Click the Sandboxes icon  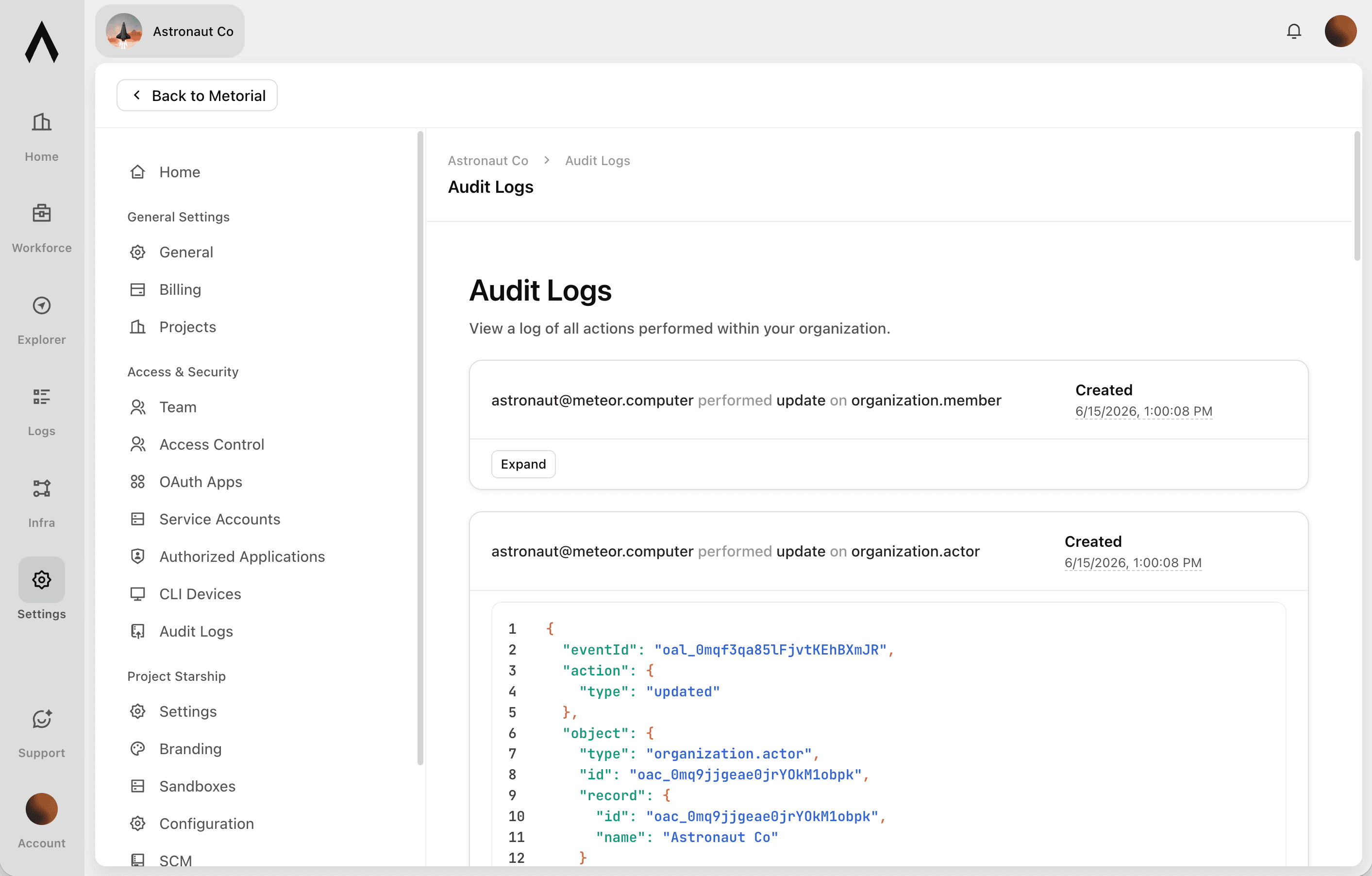[138, 787]
